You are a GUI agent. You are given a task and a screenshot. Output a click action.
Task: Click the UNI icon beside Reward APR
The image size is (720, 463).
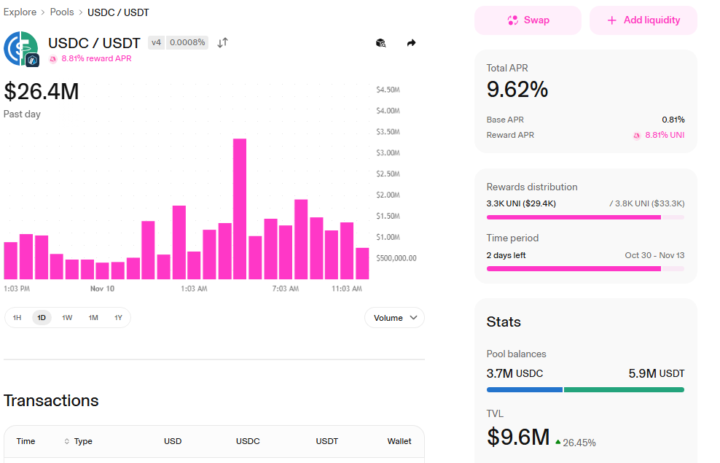636,135
